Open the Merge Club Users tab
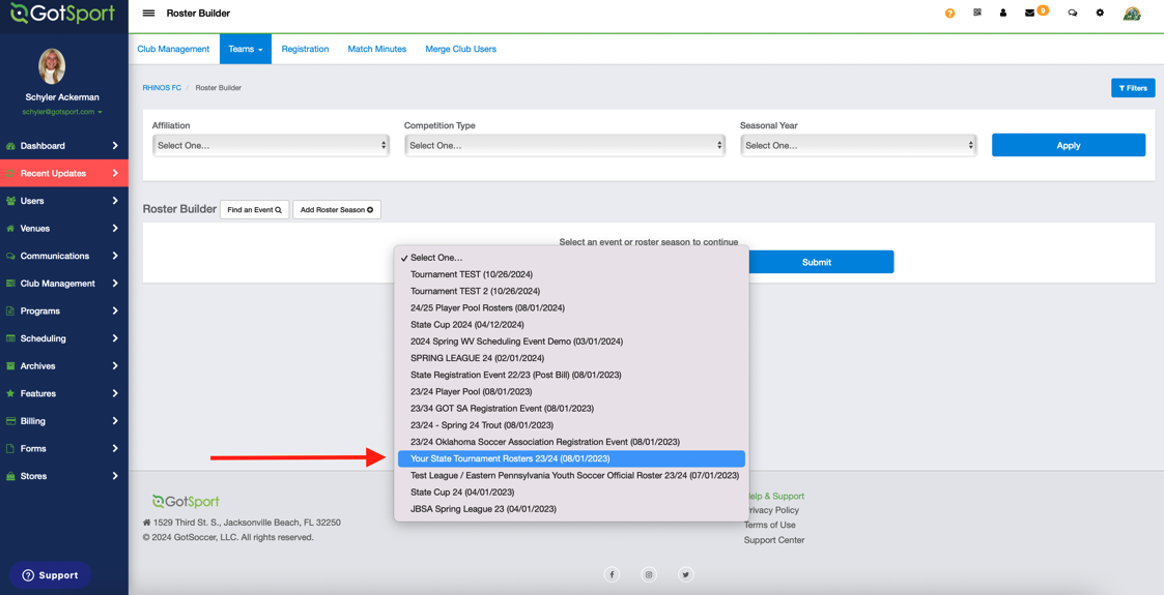1164x595 pixels. (x=461, y=49)
